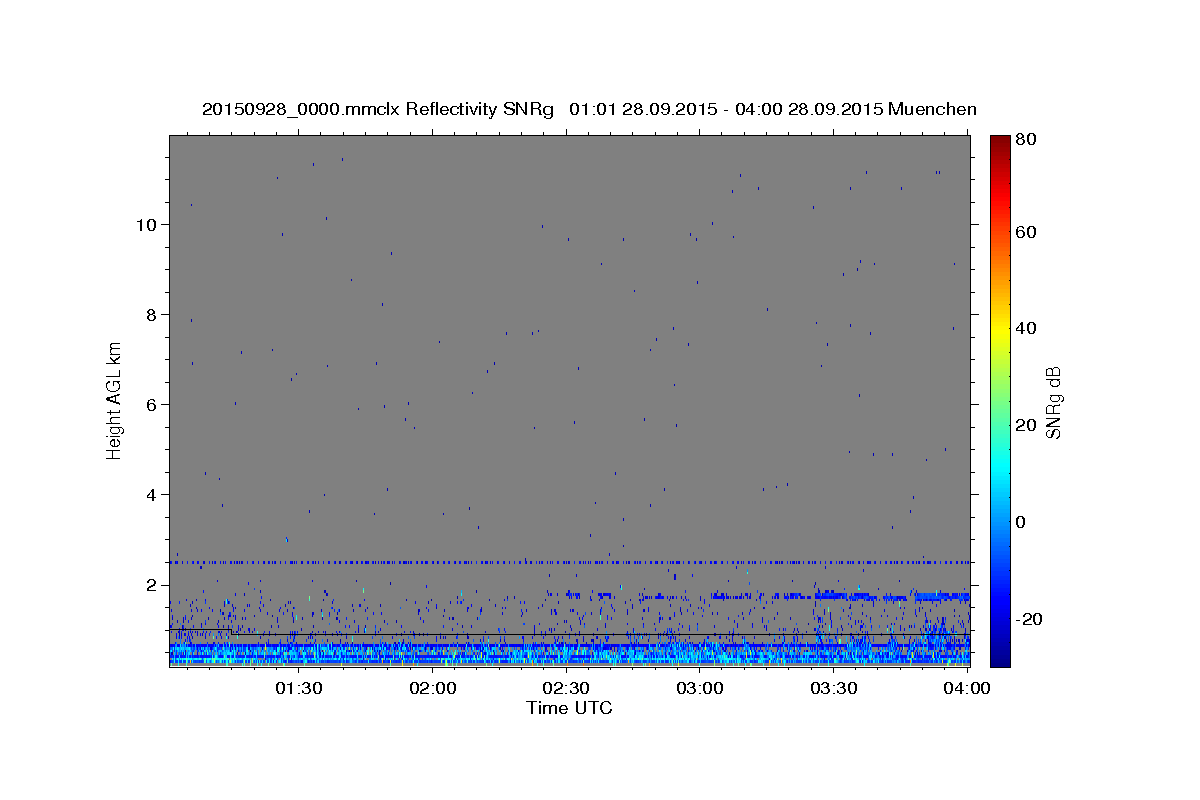Image resolution: width=1200 pixels, height=800 pixels.
Task: Click the colorbar value 60
Action: pos(1027,232)
